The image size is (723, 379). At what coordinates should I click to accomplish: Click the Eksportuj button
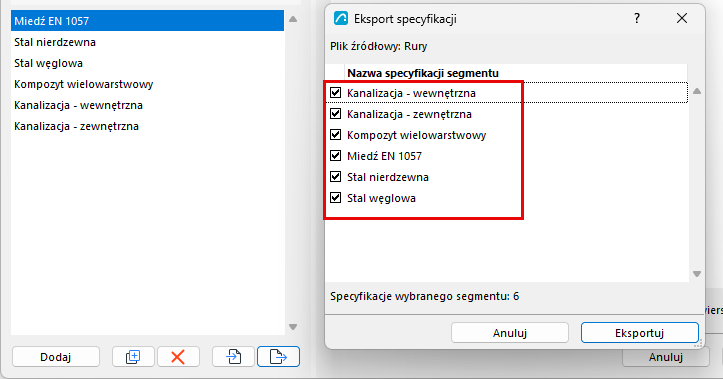pos(640,332)
